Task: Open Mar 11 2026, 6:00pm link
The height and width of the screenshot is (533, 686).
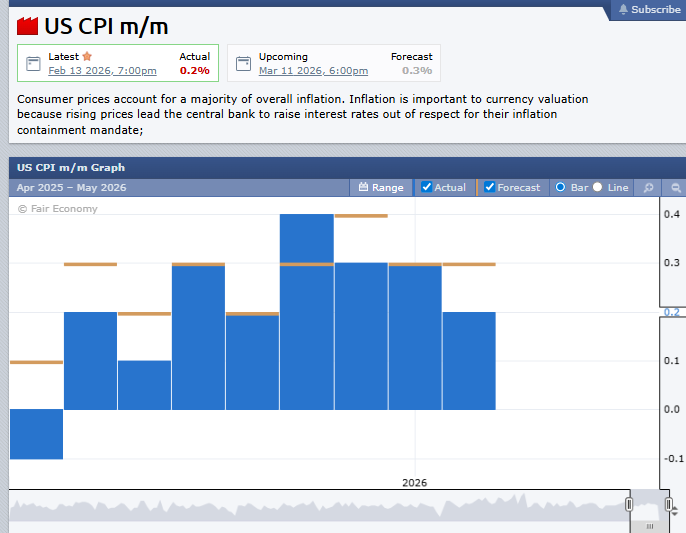Action: (x=313, y=70)
